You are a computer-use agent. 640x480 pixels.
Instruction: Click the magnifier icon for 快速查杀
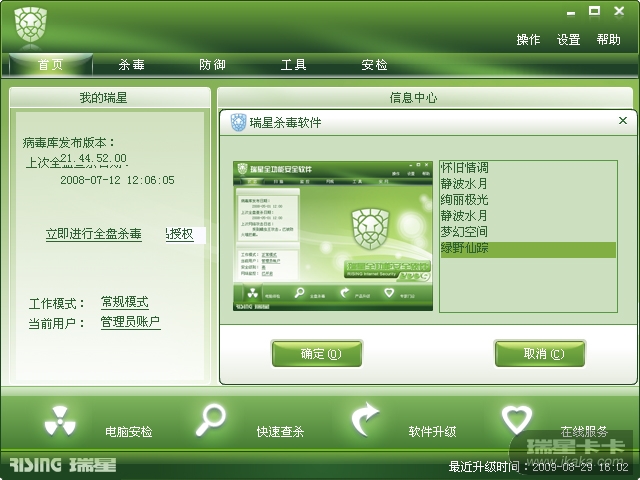[x=211, y=420]
